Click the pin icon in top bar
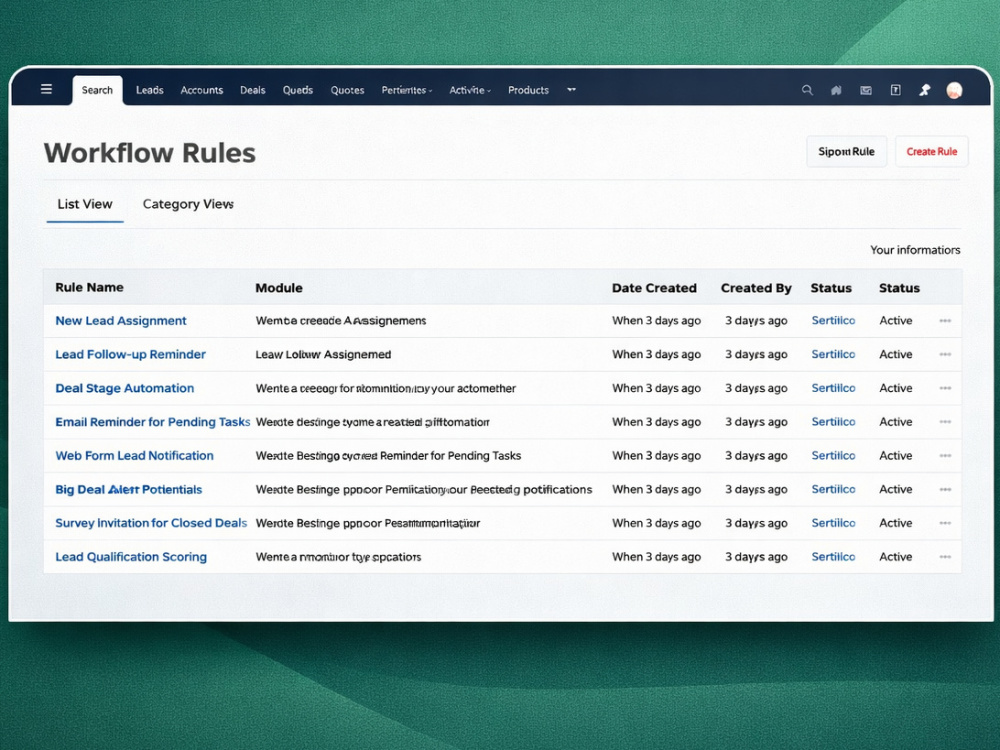This screenshot has height=750, width=1000. pyautogui.click(x=925, y=90)
